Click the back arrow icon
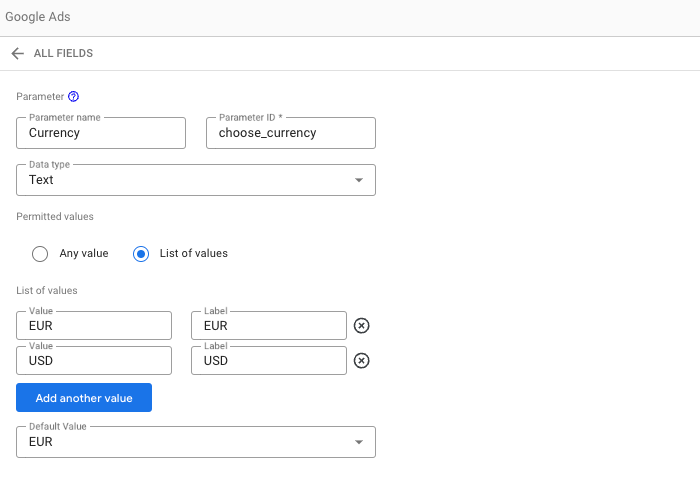Image resolution: width=700 pixels, height=498 pixels. pyautogui.click(x=17, y=53)
